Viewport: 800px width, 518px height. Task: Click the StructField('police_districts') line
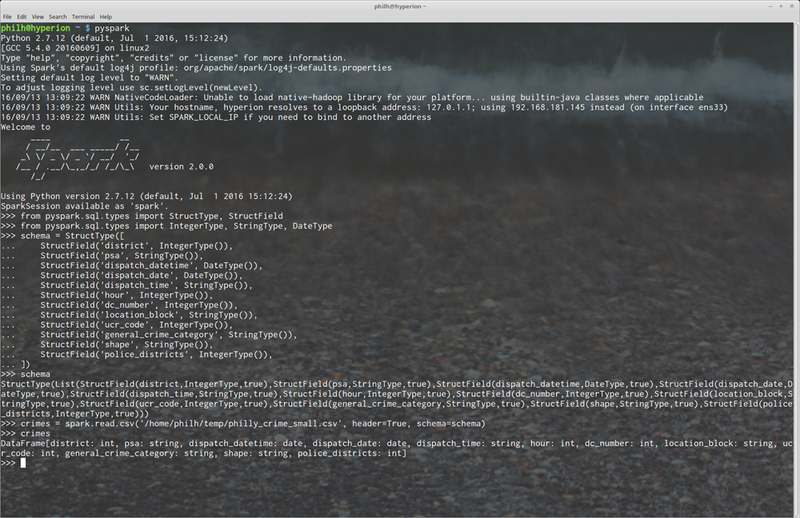157,355
